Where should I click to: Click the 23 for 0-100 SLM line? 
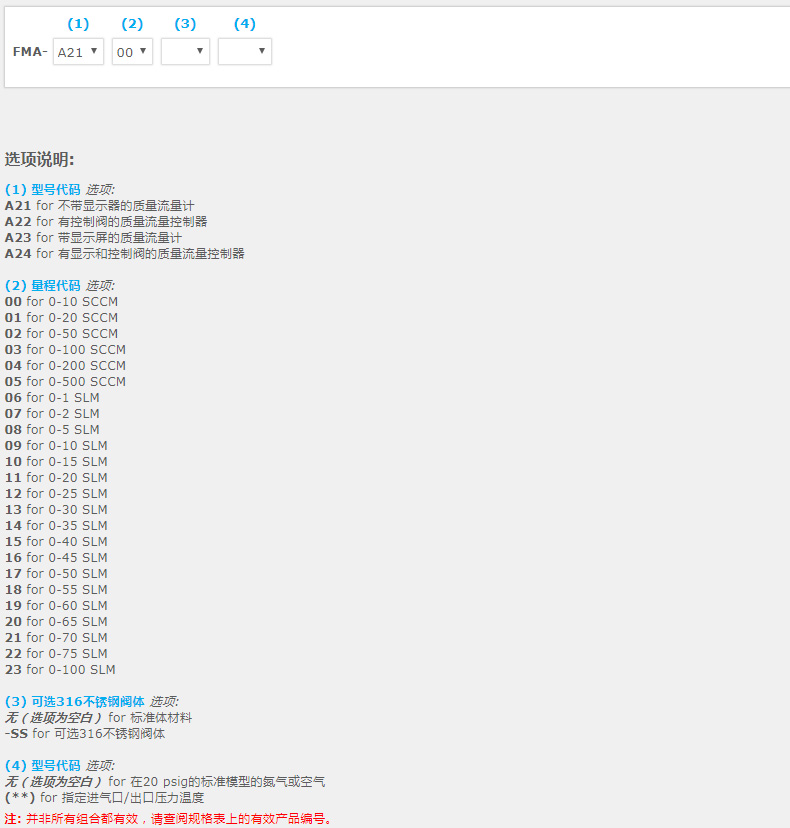[x=60, y=670]
